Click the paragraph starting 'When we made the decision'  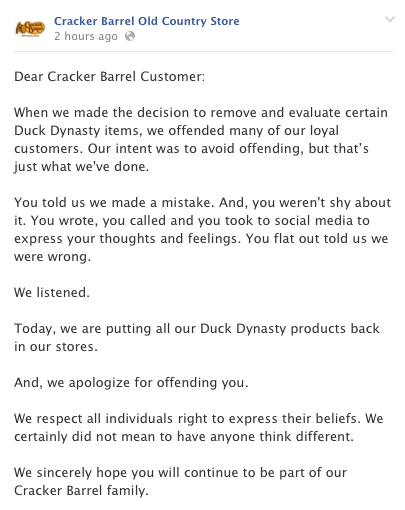click(201, 139)
